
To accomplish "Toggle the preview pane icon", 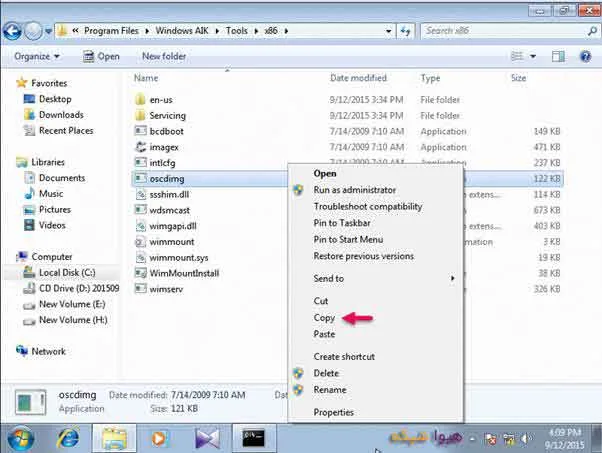I will (558, 56).
